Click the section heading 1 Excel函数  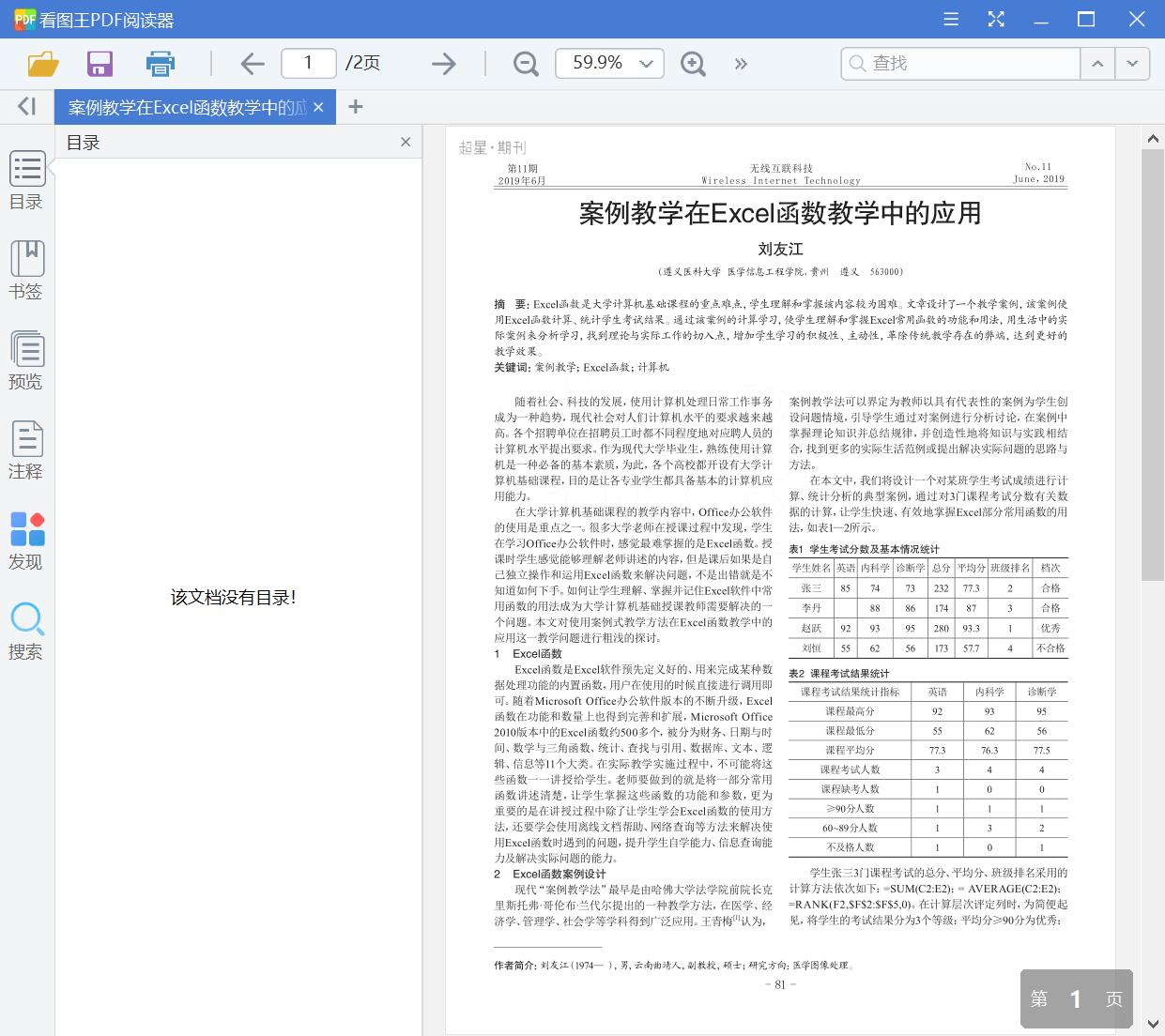(528, 653)
